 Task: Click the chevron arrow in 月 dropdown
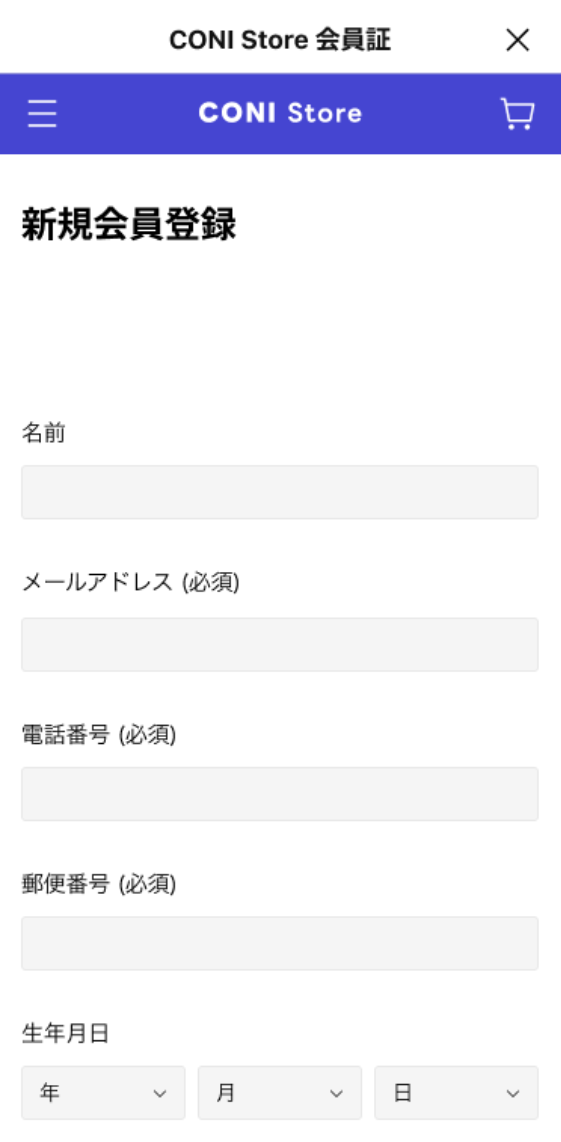[336, 1093]
